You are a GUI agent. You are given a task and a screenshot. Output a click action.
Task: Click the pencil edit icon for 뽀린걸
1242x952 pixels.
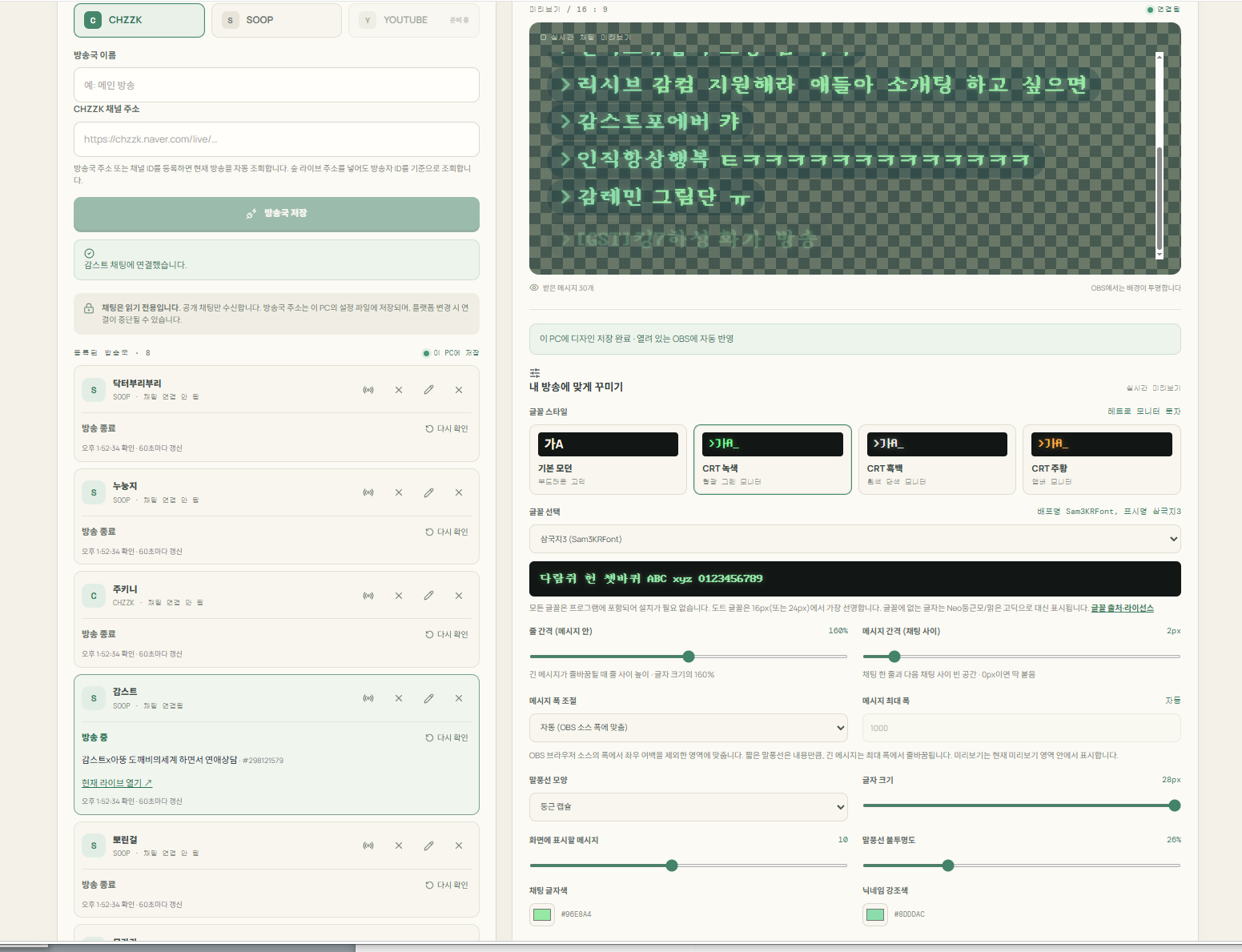428,846
